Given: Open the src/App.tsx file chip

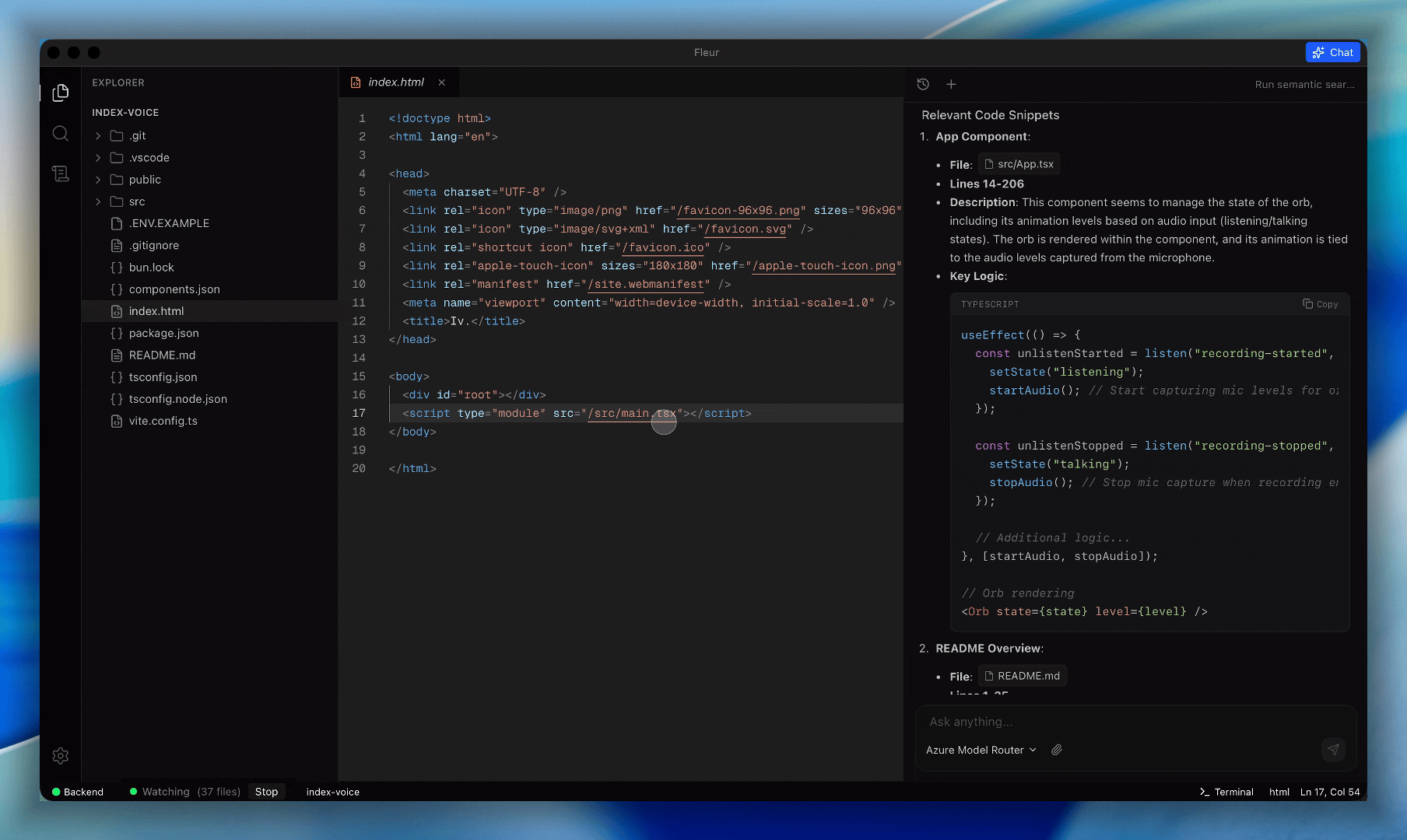Looking at the screenshot, I should pos(1019,163).
